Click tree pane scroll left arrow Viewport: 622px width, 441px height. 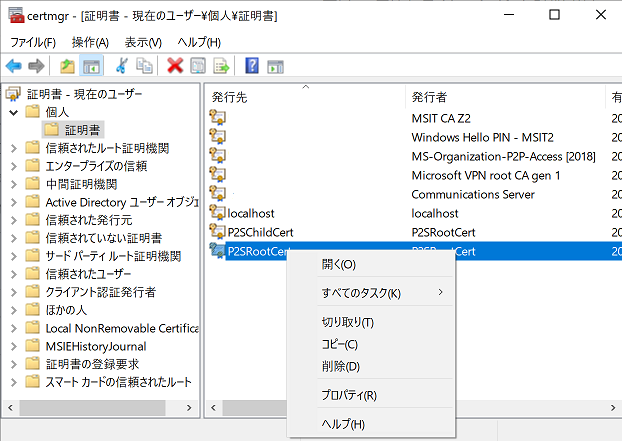pos(11,408)
